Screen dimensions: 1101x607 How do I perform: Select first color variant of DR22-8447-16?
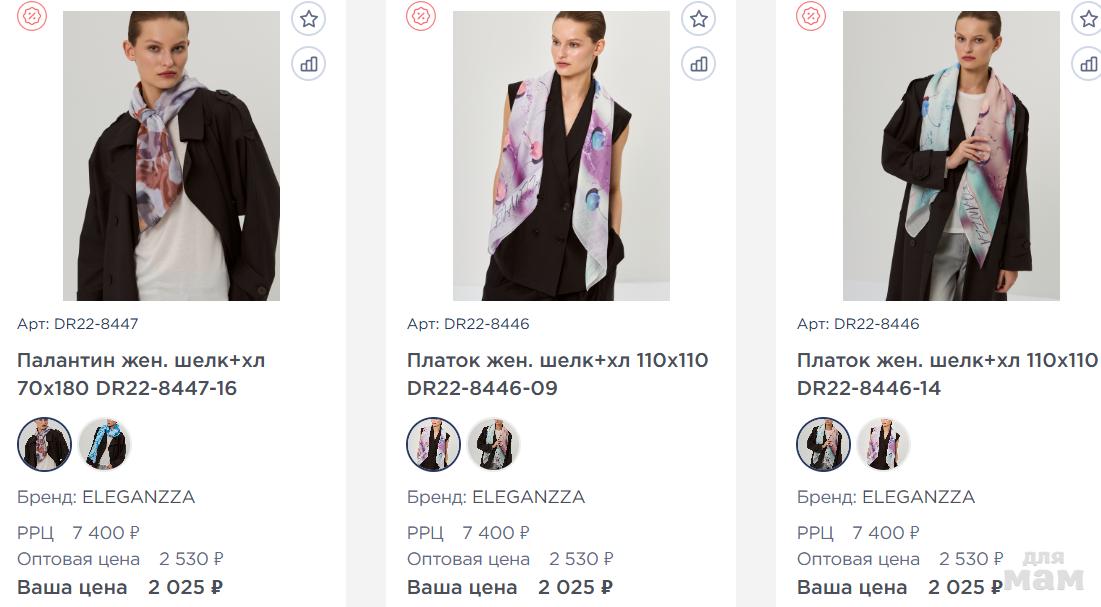point(44,444)
